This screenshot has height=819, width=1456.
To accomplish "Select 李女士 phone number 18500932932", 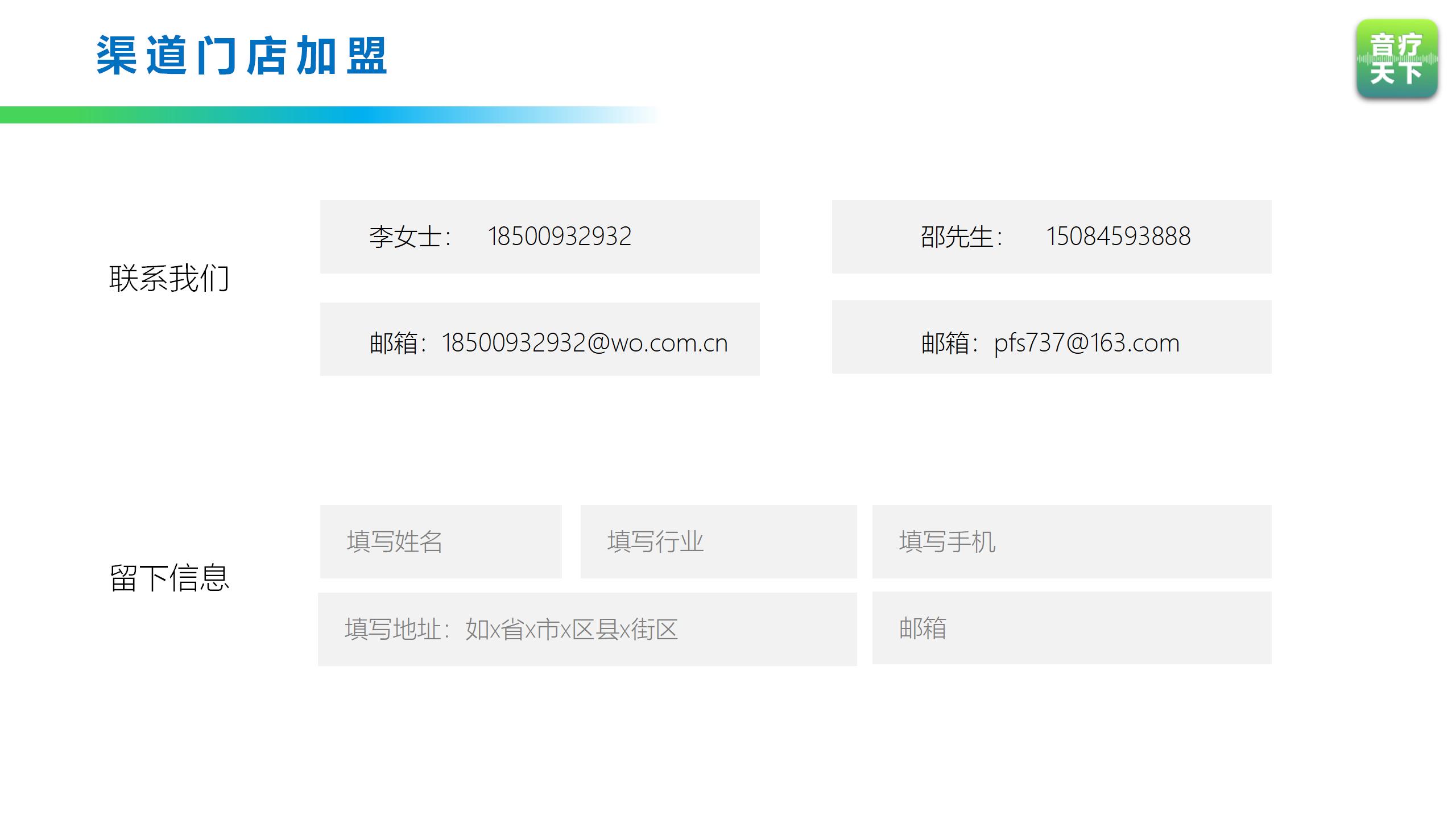I will [560, 237].
